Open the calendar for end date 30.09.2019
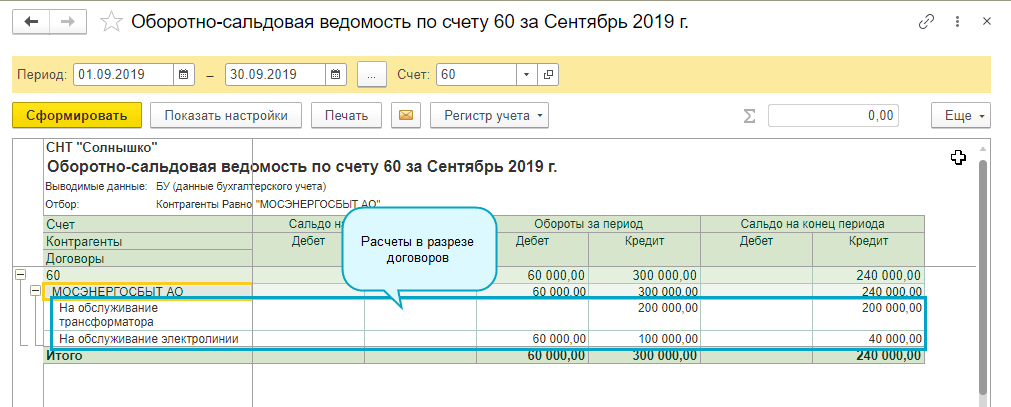This screenshot has height=407, width=1011. click(335, 74)
